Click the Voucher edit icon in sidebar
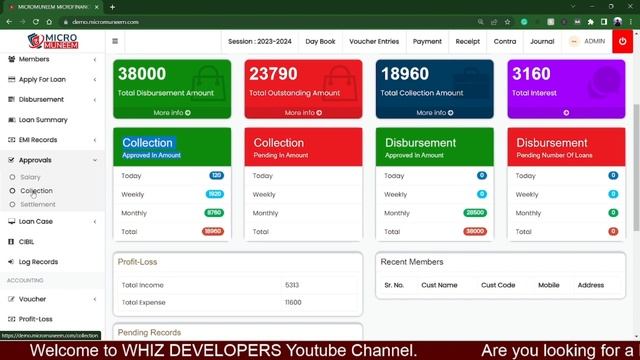This screenshot has height=360, width=640. point(11,299)
